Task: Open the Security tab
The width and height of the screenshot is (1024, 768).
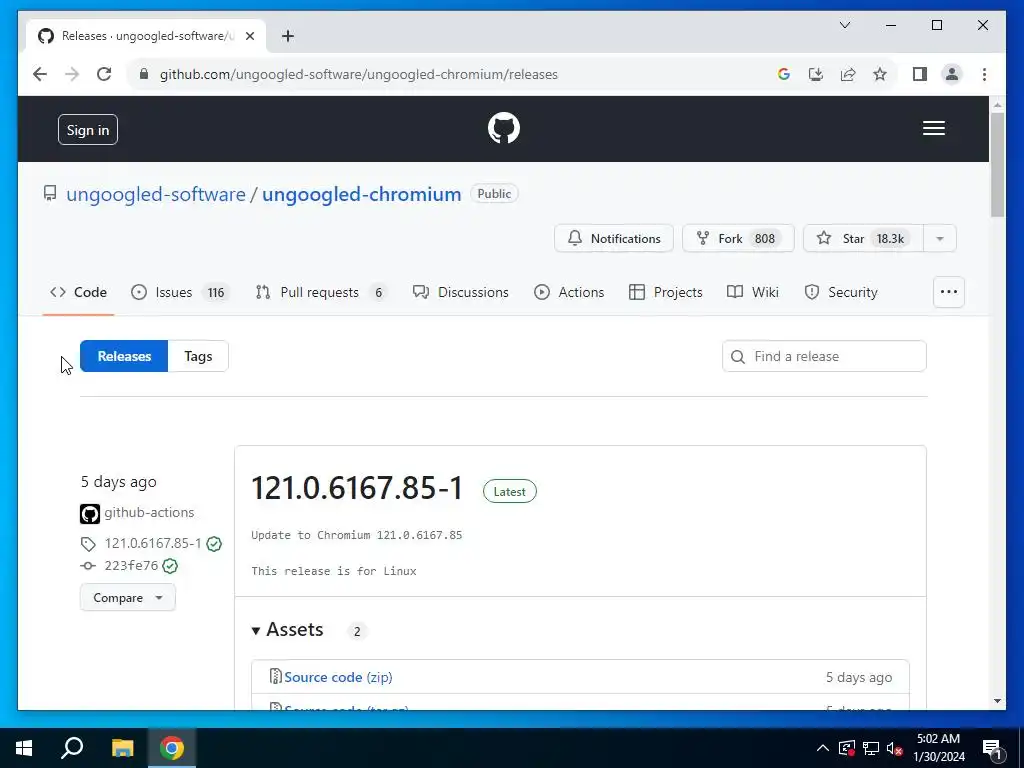Action: tap(840, 292)
